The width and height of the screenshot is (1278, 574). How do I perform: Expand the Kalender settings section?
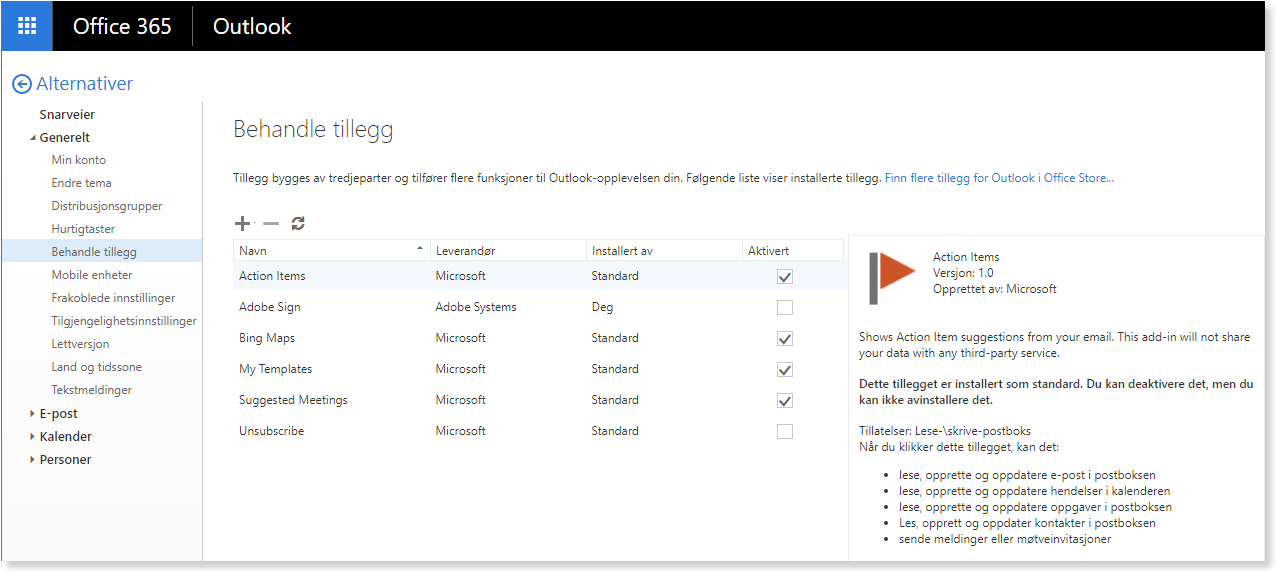(x=32, y=437)
